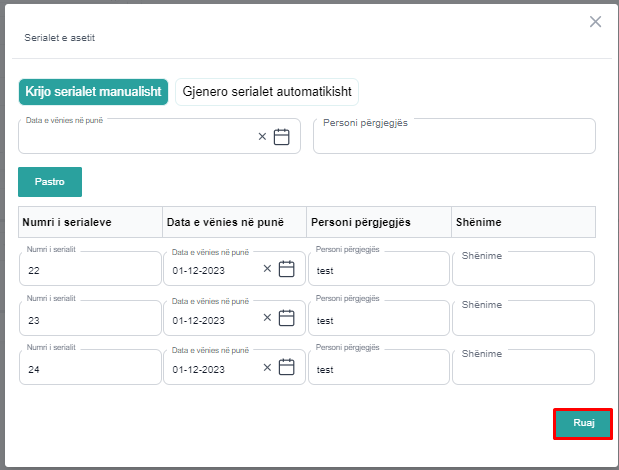This screenshot has height=470, width=619.
Task: Click Personi përgjegjës field in serial 23 row
Action: (x=378, y=320)
